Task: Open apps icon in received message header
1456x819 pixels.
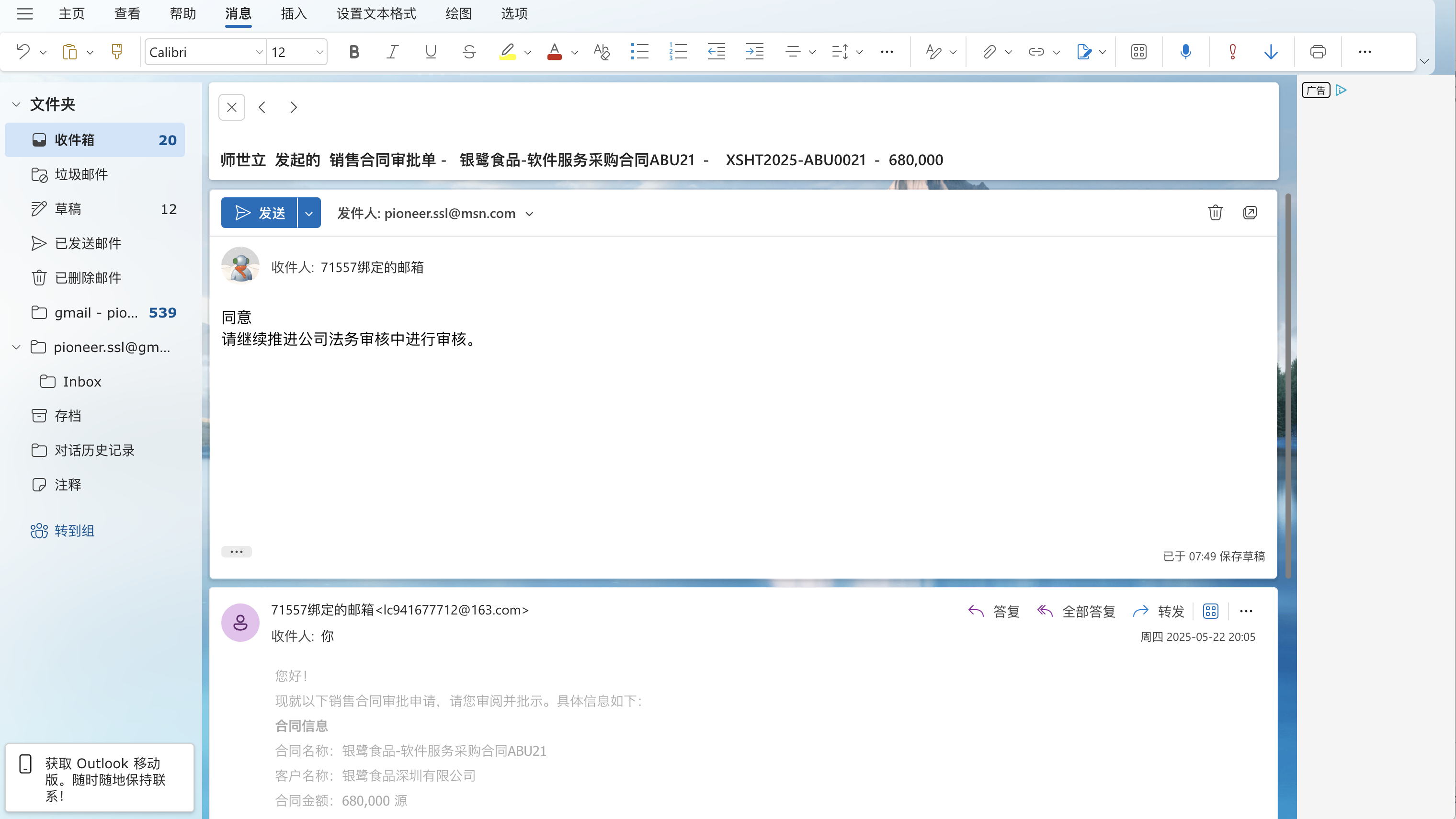Action: (1211, 611)
